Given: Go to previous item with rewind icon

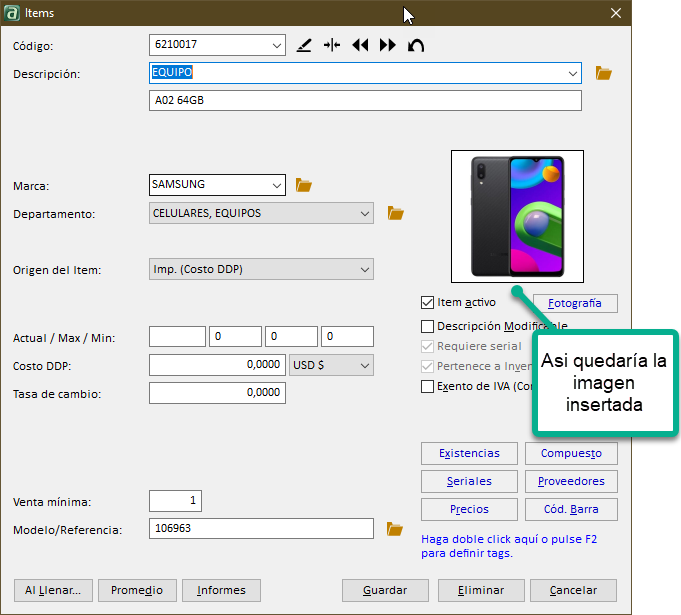Looking at the screenshot, I should (360, 46).
